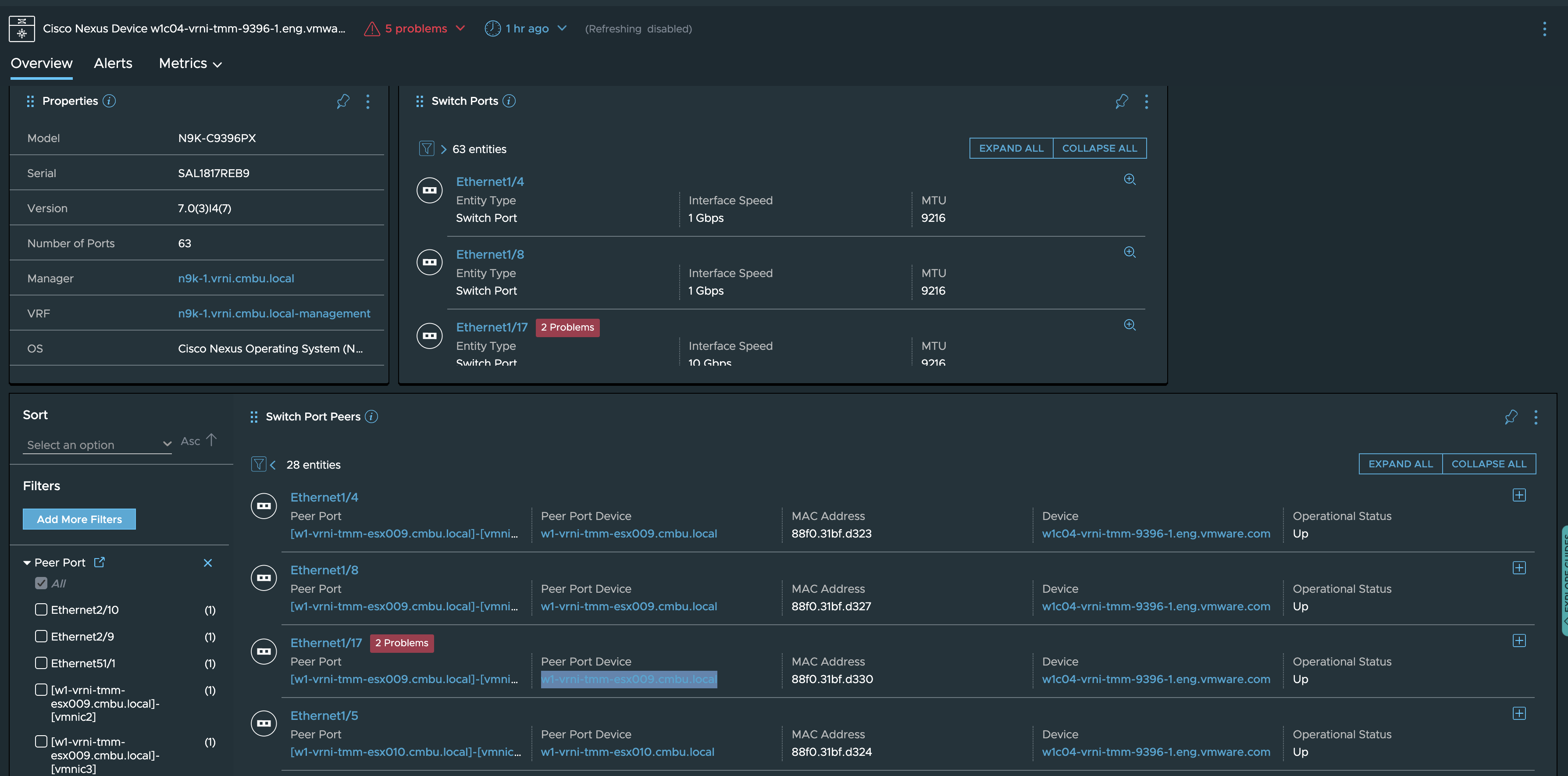Pin the Properties panel
1568x776 pixels.
pos(343,101)
